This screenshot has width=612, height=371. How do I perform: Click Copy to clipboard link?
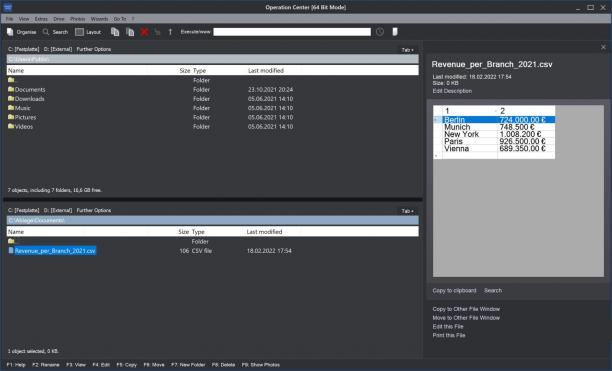[454, 291]
